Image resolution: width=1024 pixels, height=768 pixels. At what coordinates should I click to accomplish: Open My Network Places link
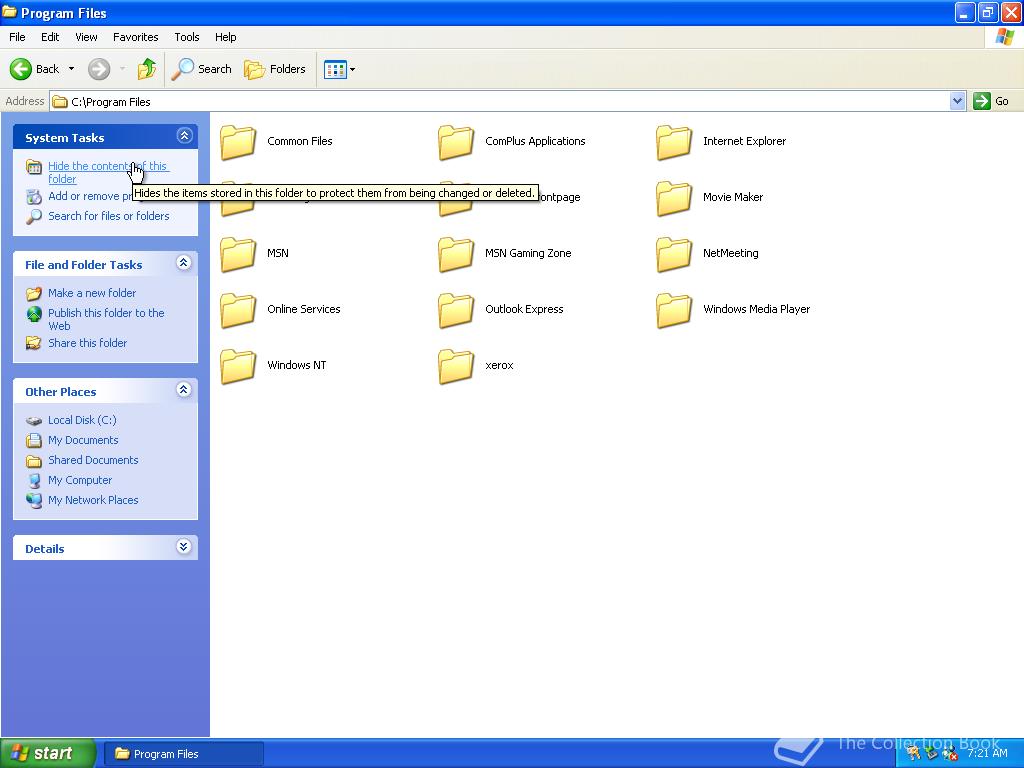pos(93,500)
